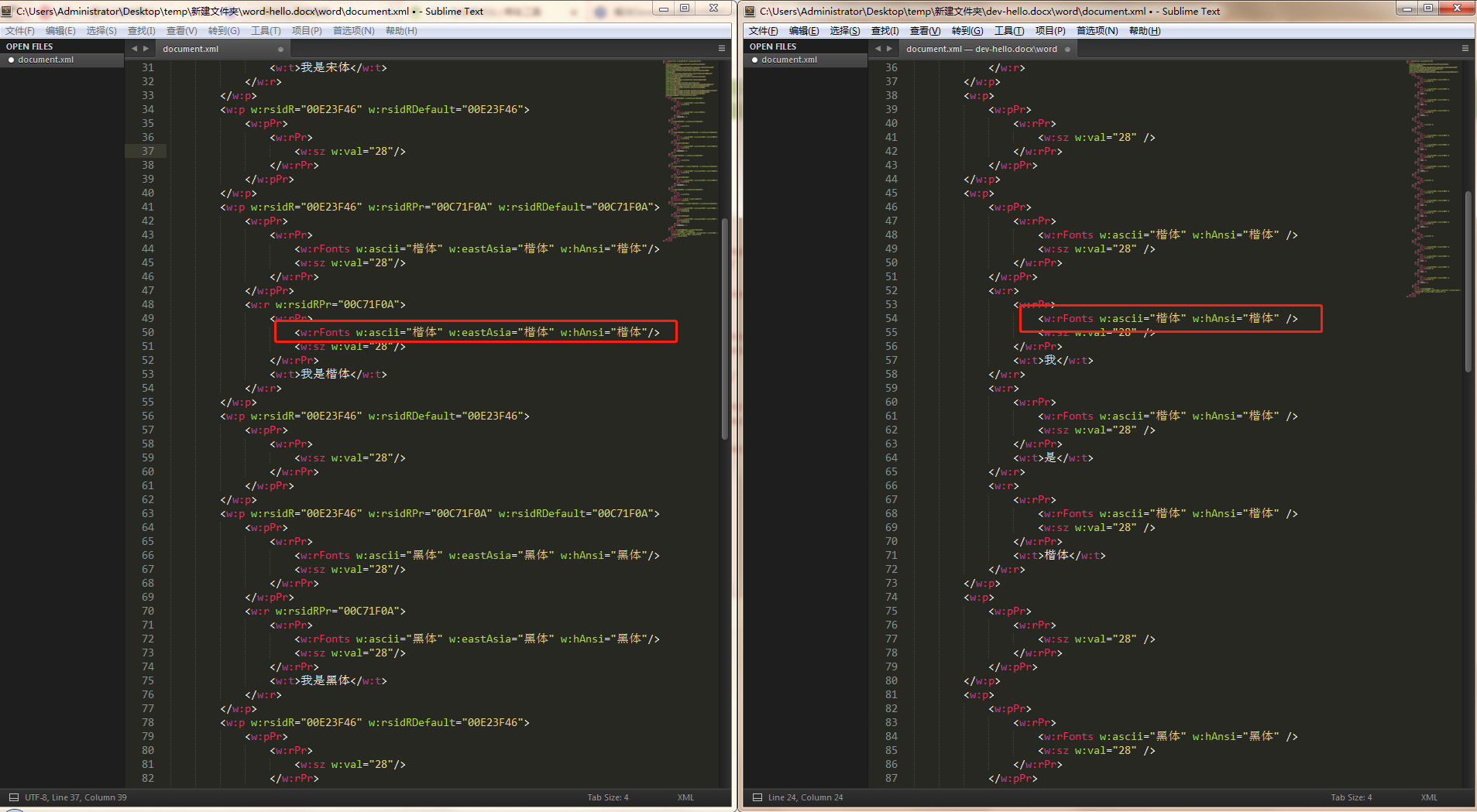1477x812 pixels.
Task: Open 查看(V) menu in right Sublime window
Action: [926, 31]
